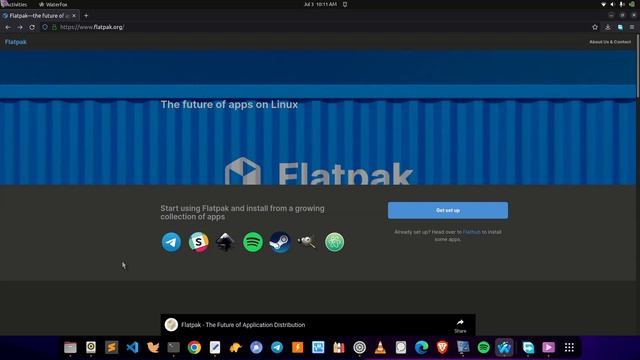Launch Visual Studio Code from the dock

tap(132, 347)
